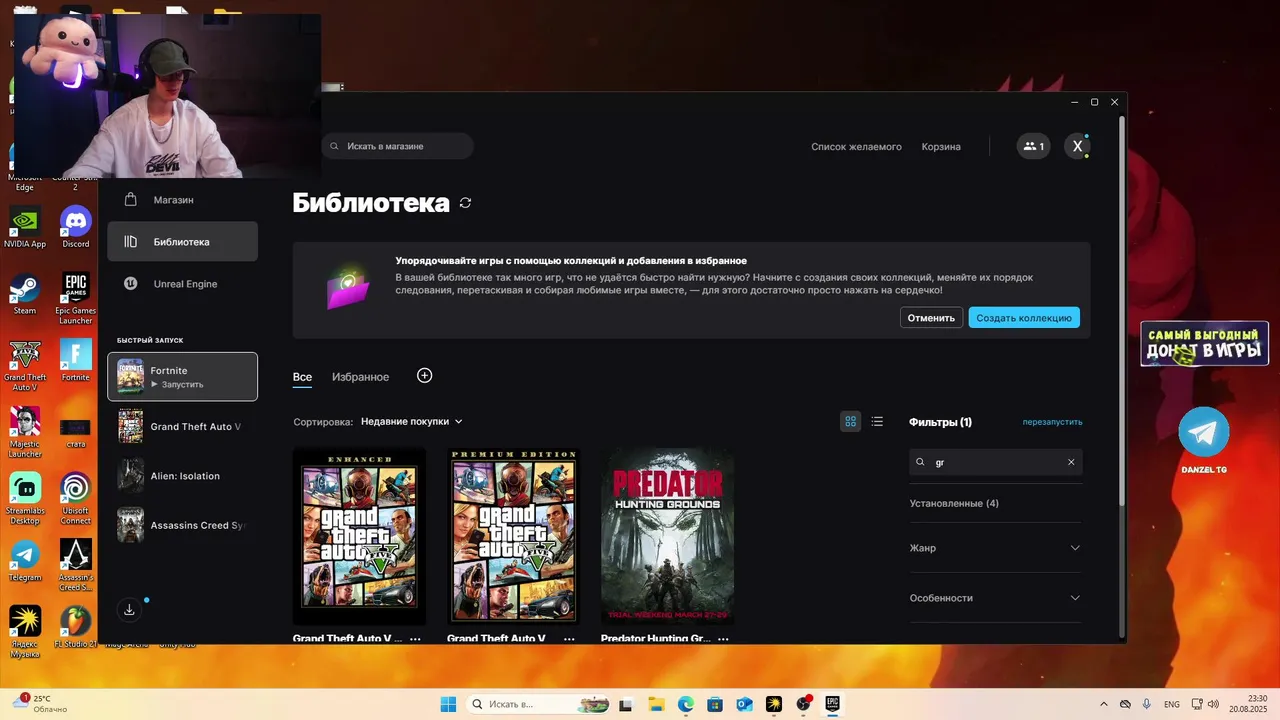Click the shopping bag store icon
Image resolution: width=1280 pixels, height=720 pixels.
[131, 200]
